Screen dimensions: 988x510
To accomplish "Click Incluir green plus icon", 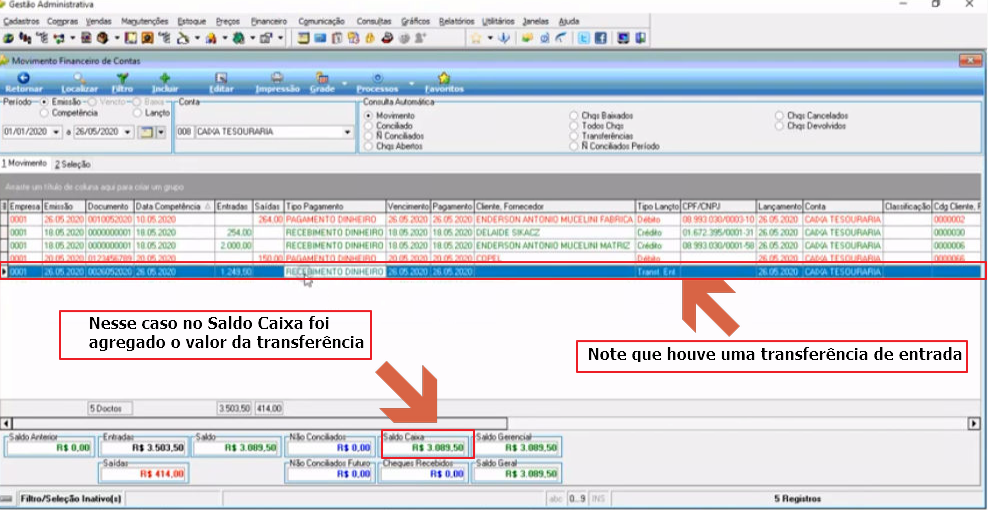I will click(165, 78).
